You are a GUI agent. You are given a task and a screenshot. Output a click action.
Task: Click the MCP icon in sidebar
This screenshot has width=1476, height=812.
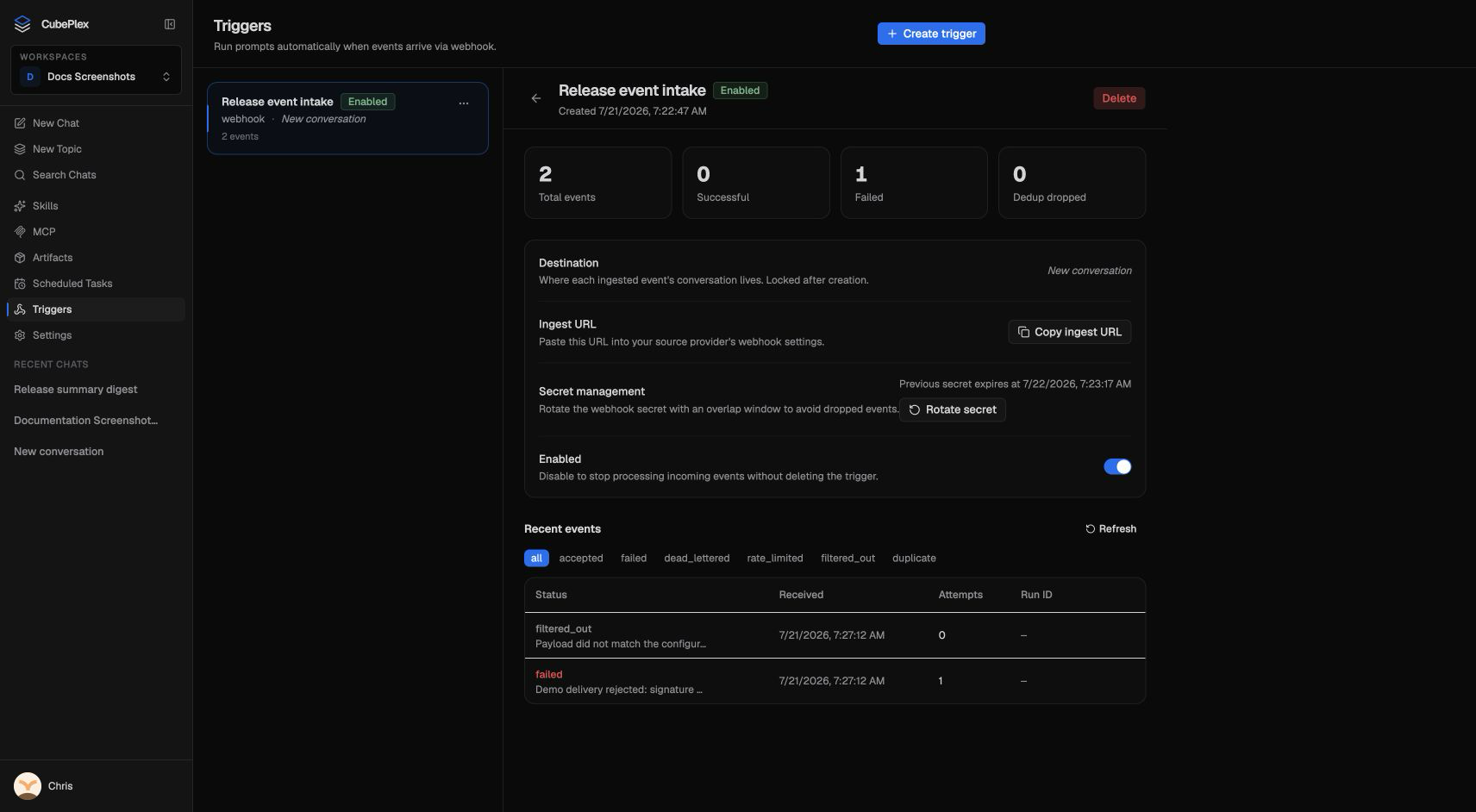(x=20, y=232)
